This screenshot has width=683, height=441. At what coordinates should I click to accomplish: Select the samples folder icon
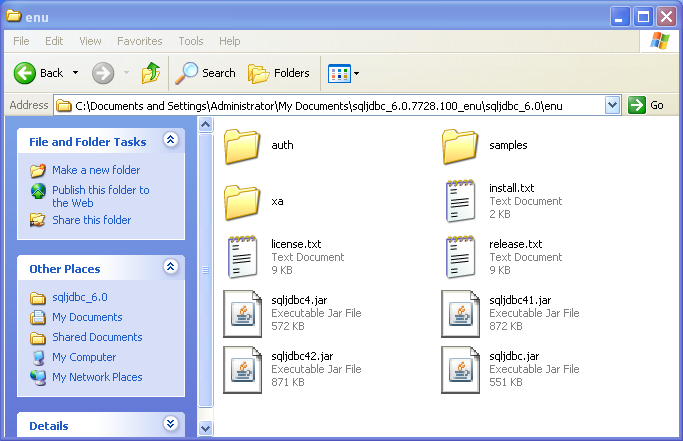pyautogui.click(x=460, y=146)
